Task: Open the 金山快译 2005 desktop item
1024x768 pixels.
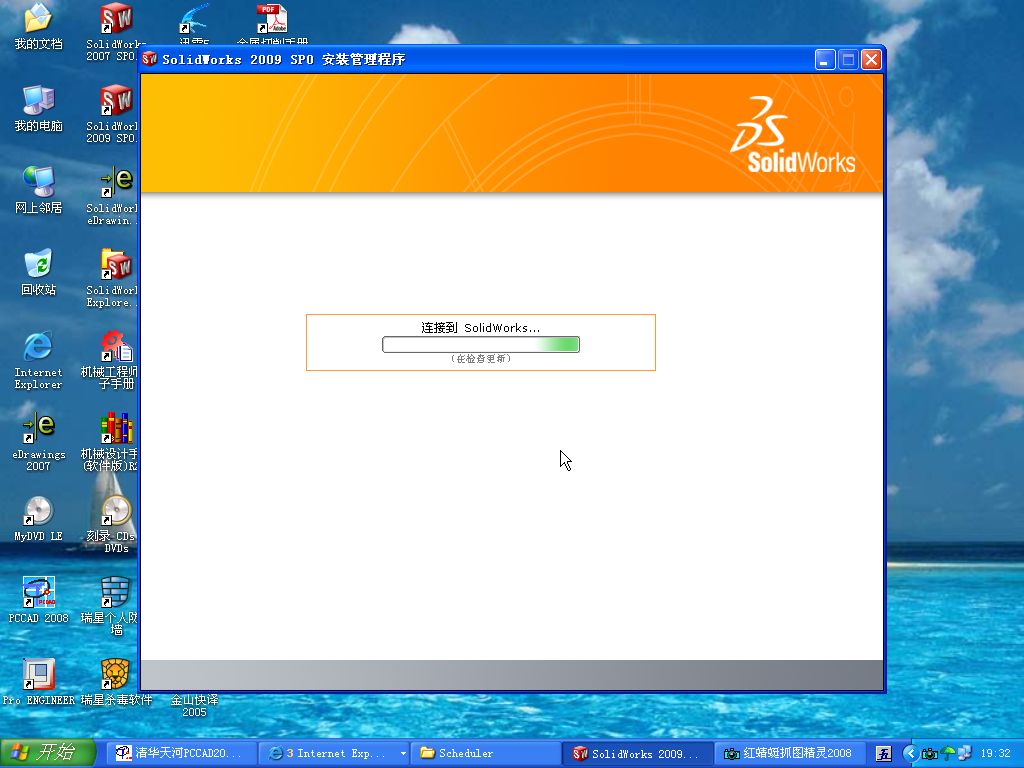Action: (x=194, y=705)
